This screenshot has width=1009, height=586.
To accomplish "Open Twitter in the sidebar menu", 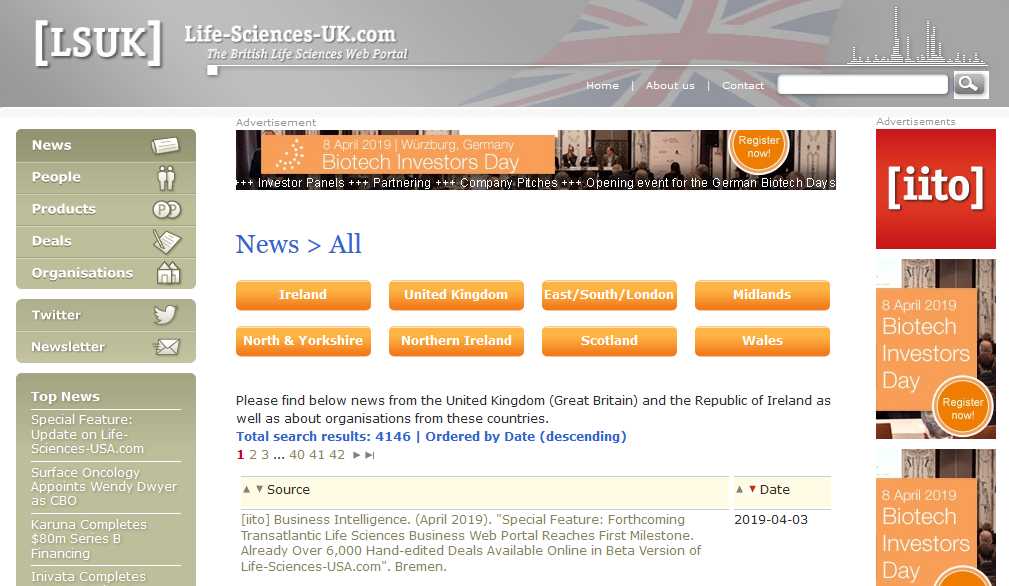I will click(106, 315).
